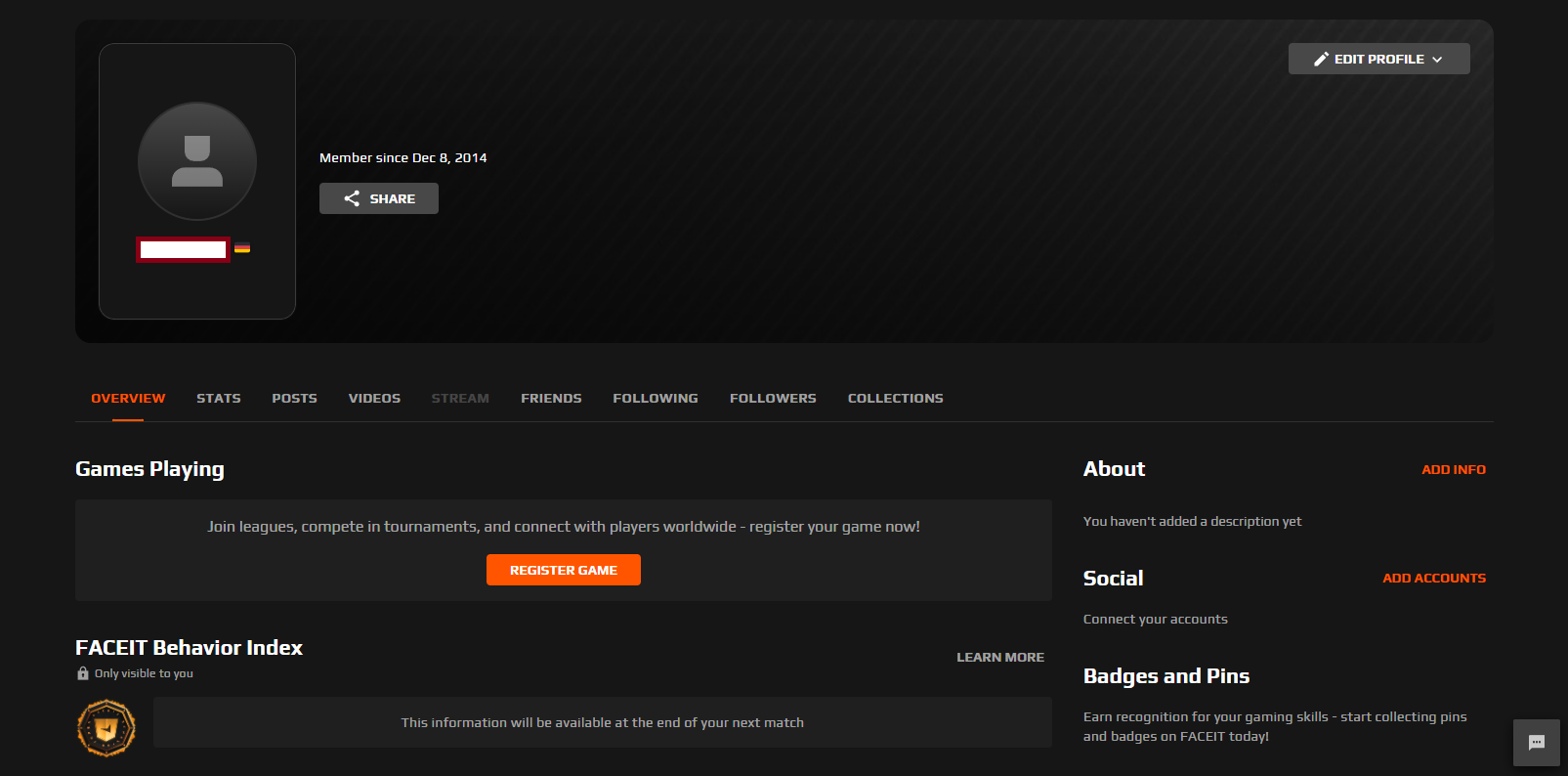Screen dimensions: 1568x776
Task: Click the Register Game button
Action: coord(564,570)
